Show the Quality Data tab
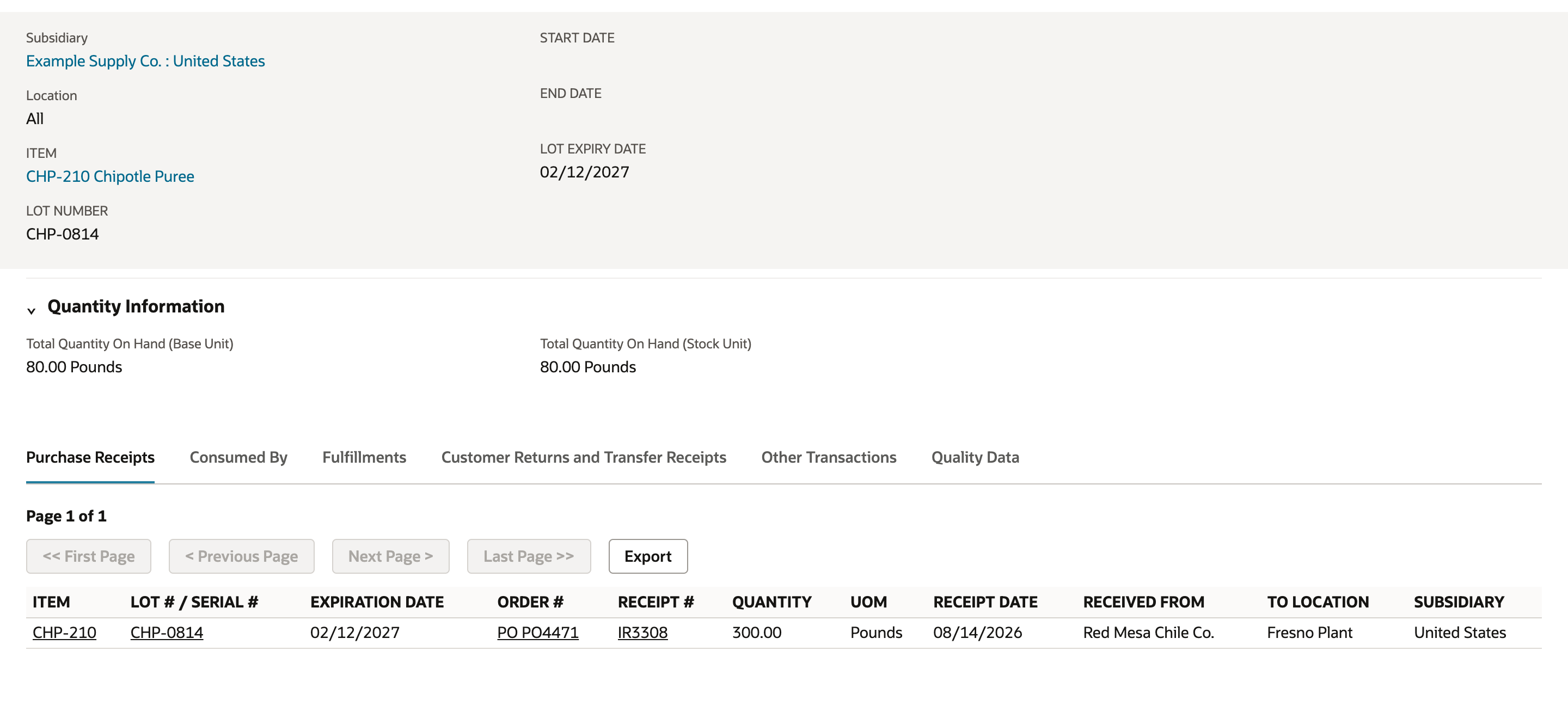The height and width of the screenshot is (712, 1568). click(x=975, y=457)
